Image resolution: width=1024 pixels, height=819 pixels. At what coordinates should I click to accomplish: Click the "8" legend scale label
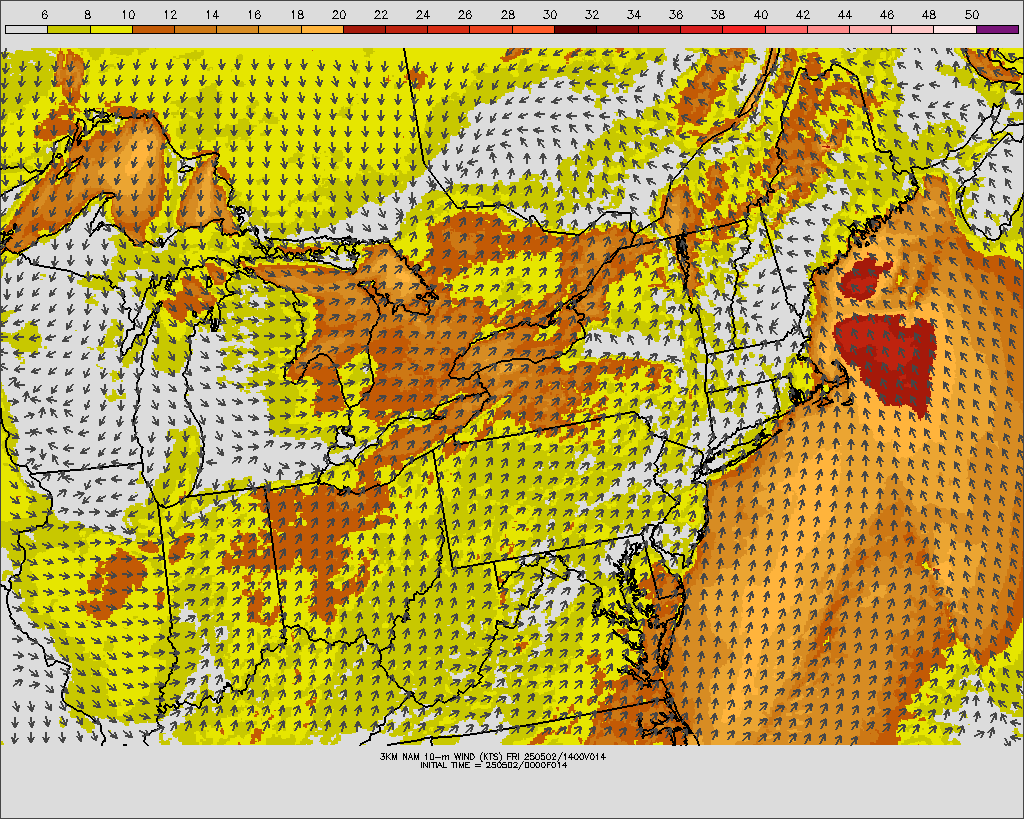[x=87, y=14]
